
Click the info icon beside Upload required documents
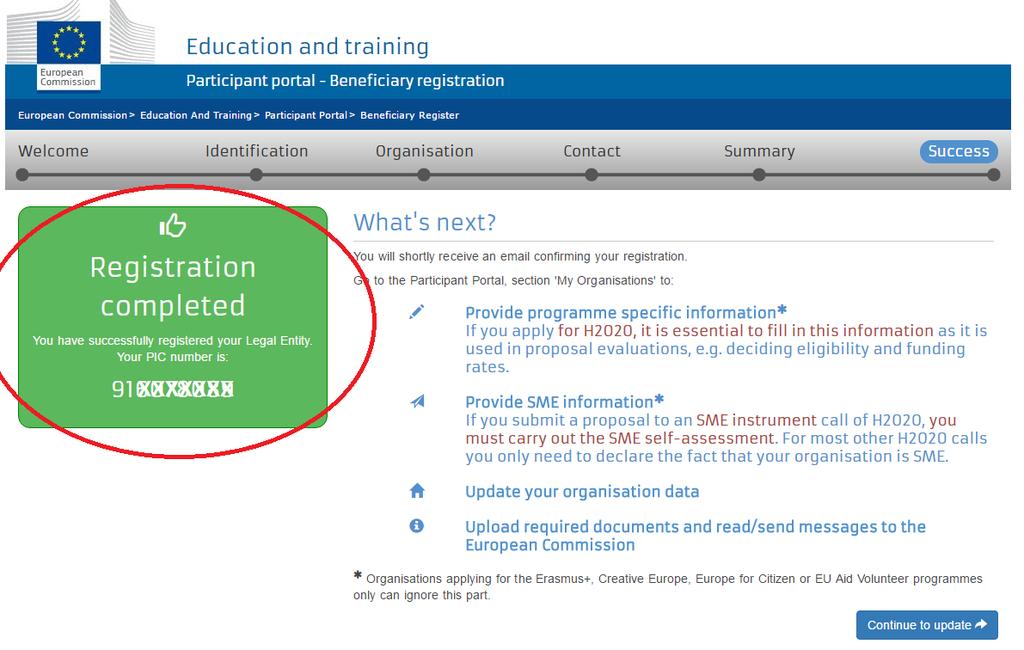point(417,526)
